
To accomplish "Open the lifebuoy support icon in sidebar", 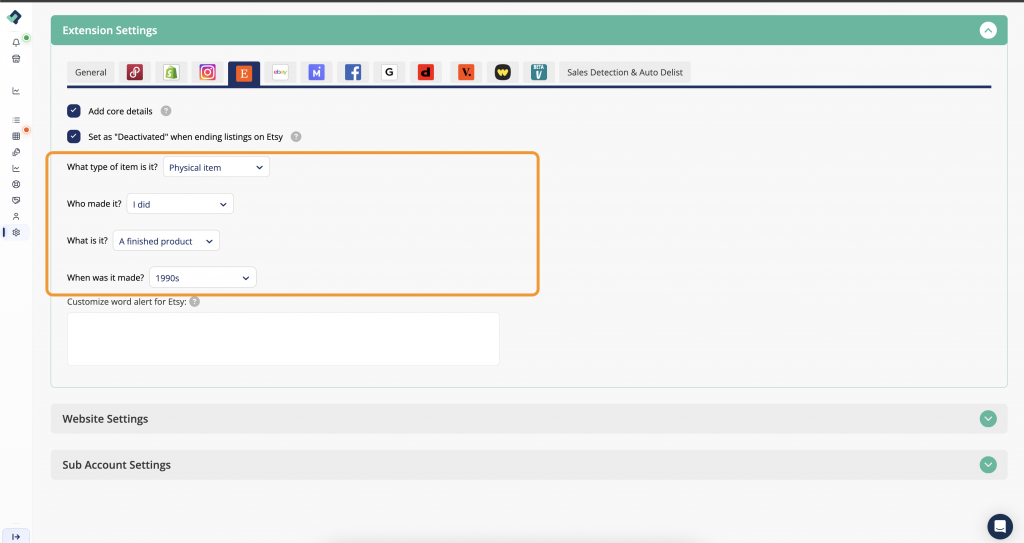I will (x=16, y=184).
